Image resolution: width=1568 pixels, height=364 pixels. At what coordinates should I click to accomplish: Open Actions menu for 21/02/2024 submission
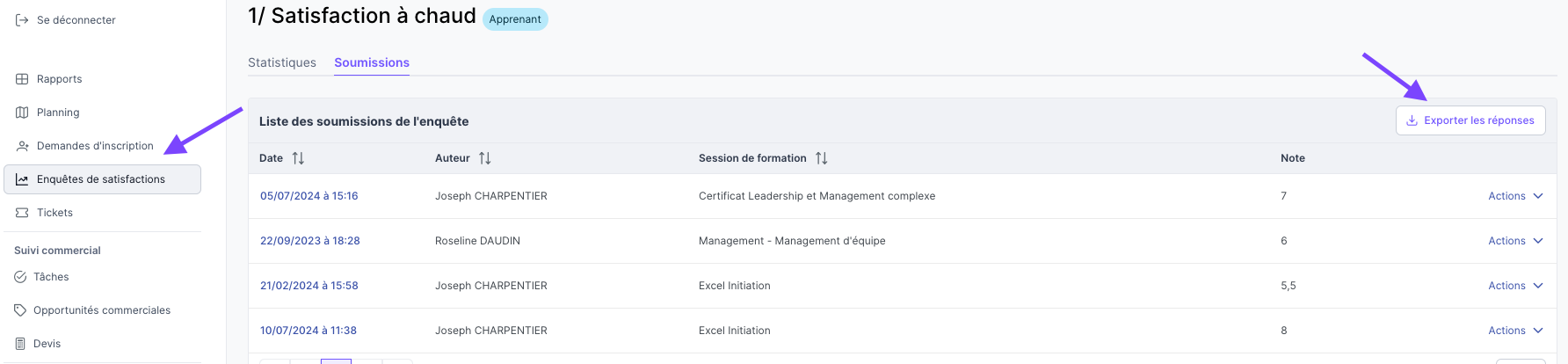[1515, 286]
